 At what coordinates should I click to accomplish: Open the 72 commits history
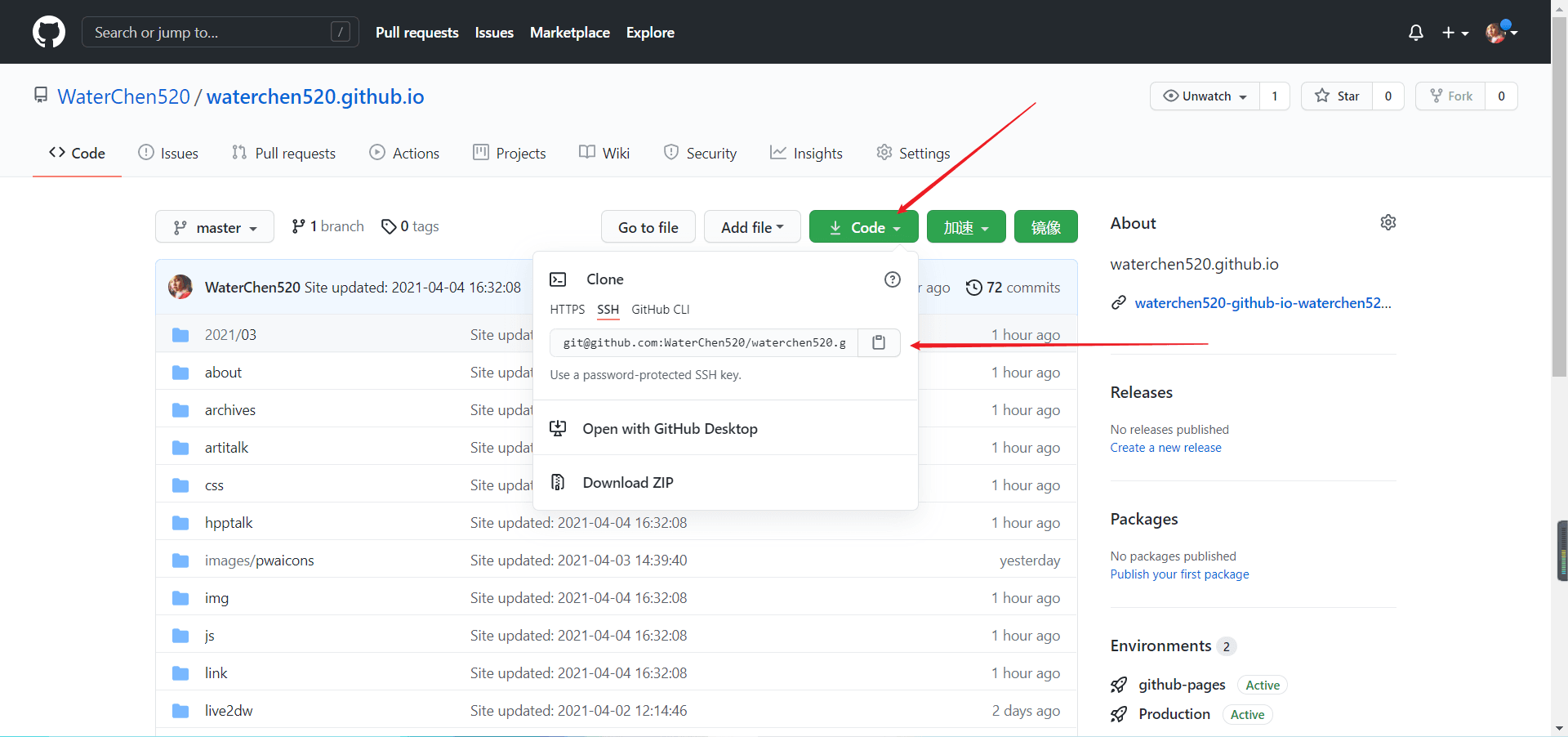(x=1013, y=288)
